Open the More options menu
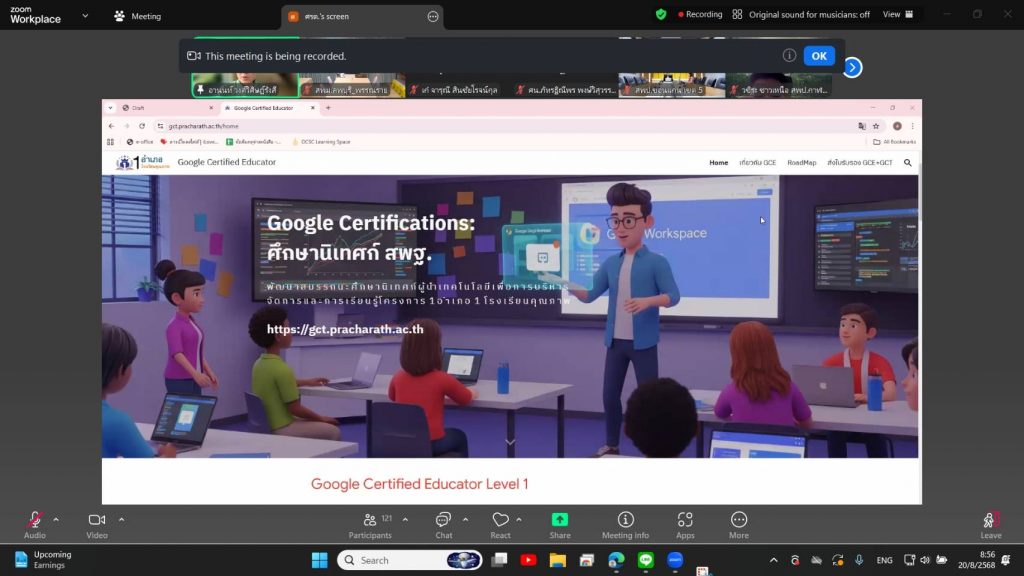 click(739, 524)
